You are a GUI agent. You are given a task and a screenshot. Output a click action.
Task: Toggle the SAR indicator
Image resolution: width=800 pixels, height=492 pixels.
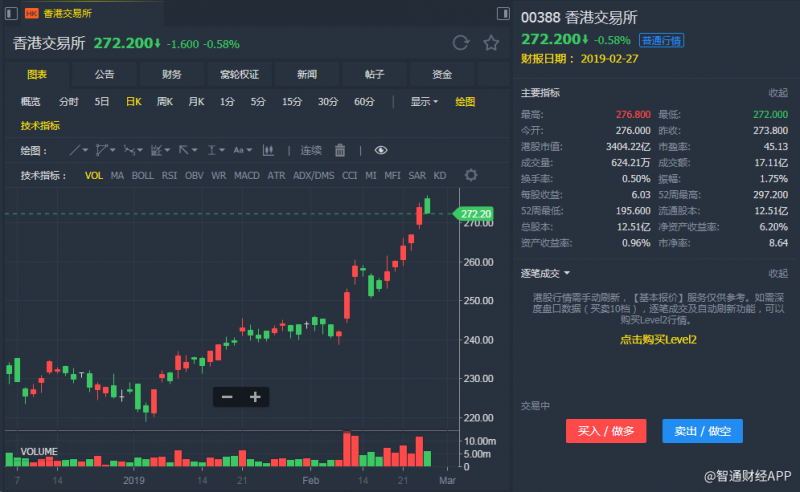(417, 176)
